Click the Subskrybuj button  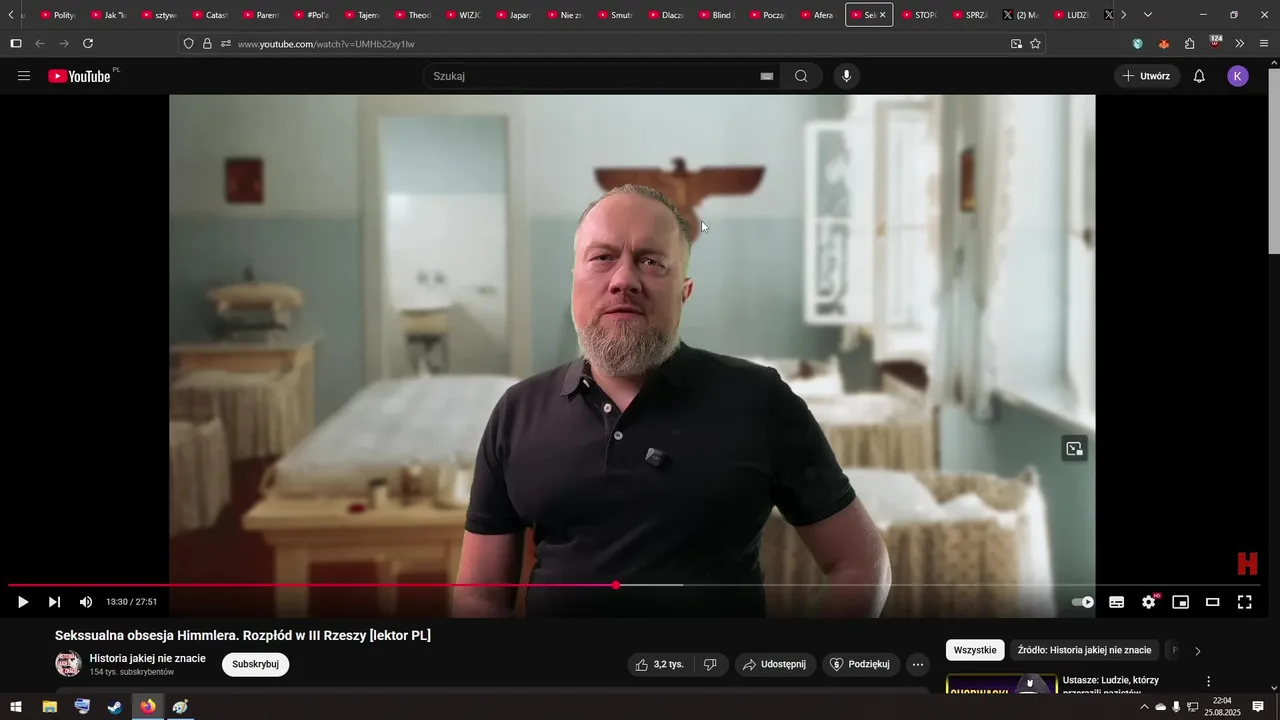coord(255,664)
